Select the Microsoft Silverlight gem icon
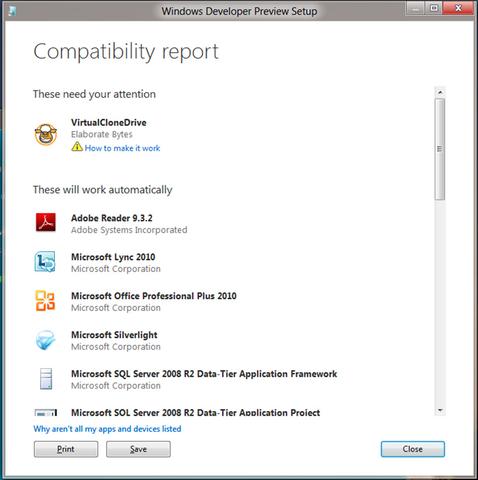 [x=45, y=340]
